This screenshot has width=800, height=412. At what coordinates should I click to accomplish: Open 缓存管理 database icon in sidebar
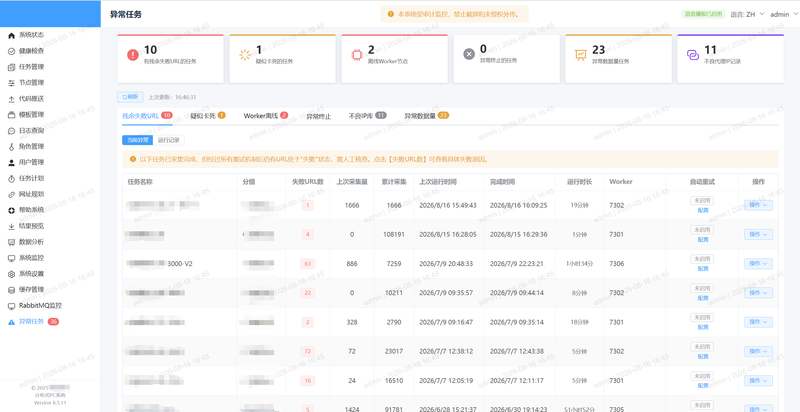(x=11, y=290)
